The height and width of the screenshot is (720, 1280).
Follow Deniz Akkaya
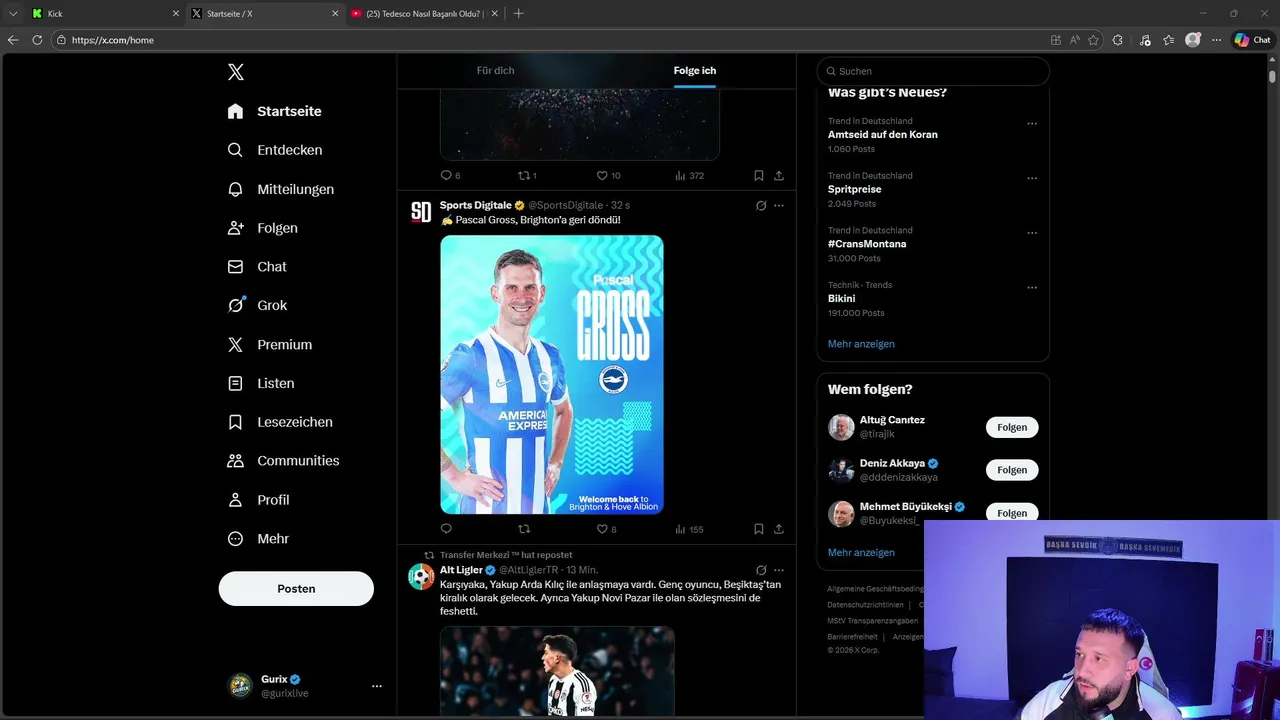click(x=1012, y=470)
